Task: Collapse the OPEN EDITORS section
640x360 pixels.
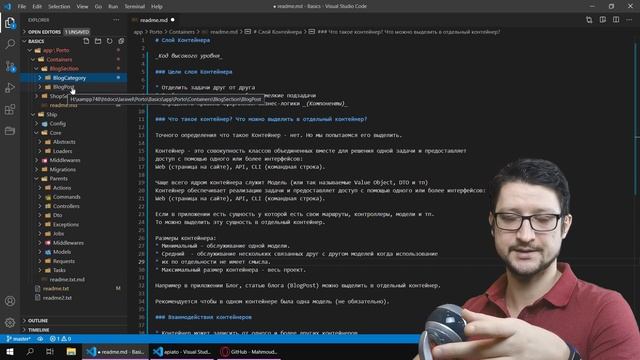Action: point(24,32)
